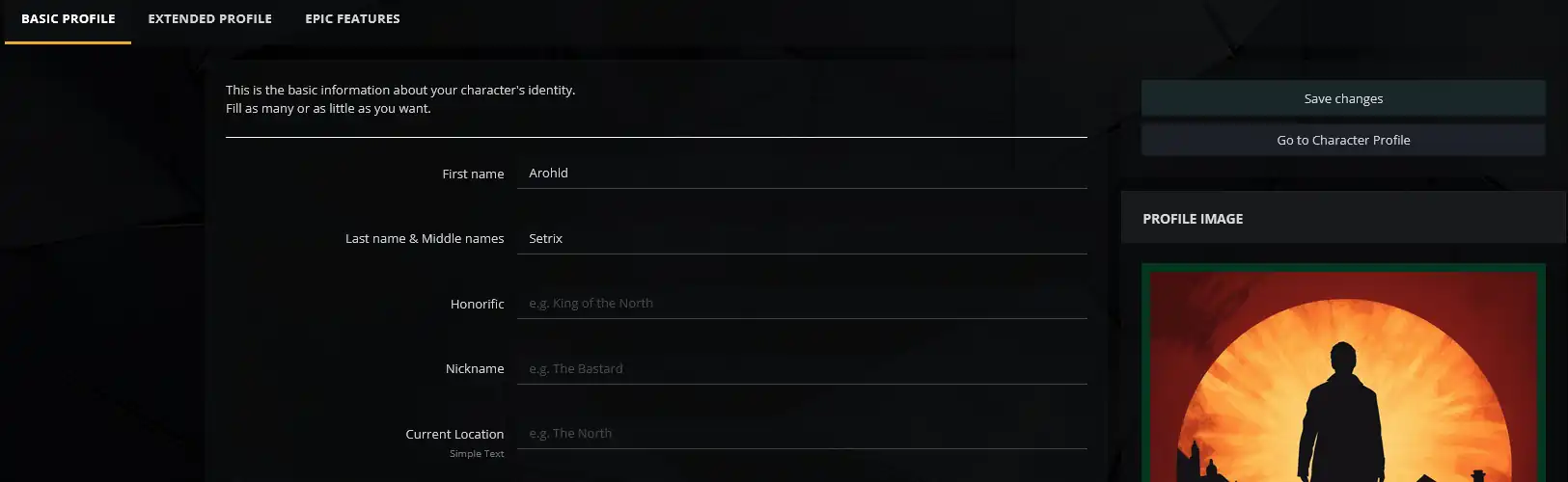Screen dimensions: 1568x482
Task: Focus the First name field containing Arohld
Action: pyautogui.click(x=801, y=174)
